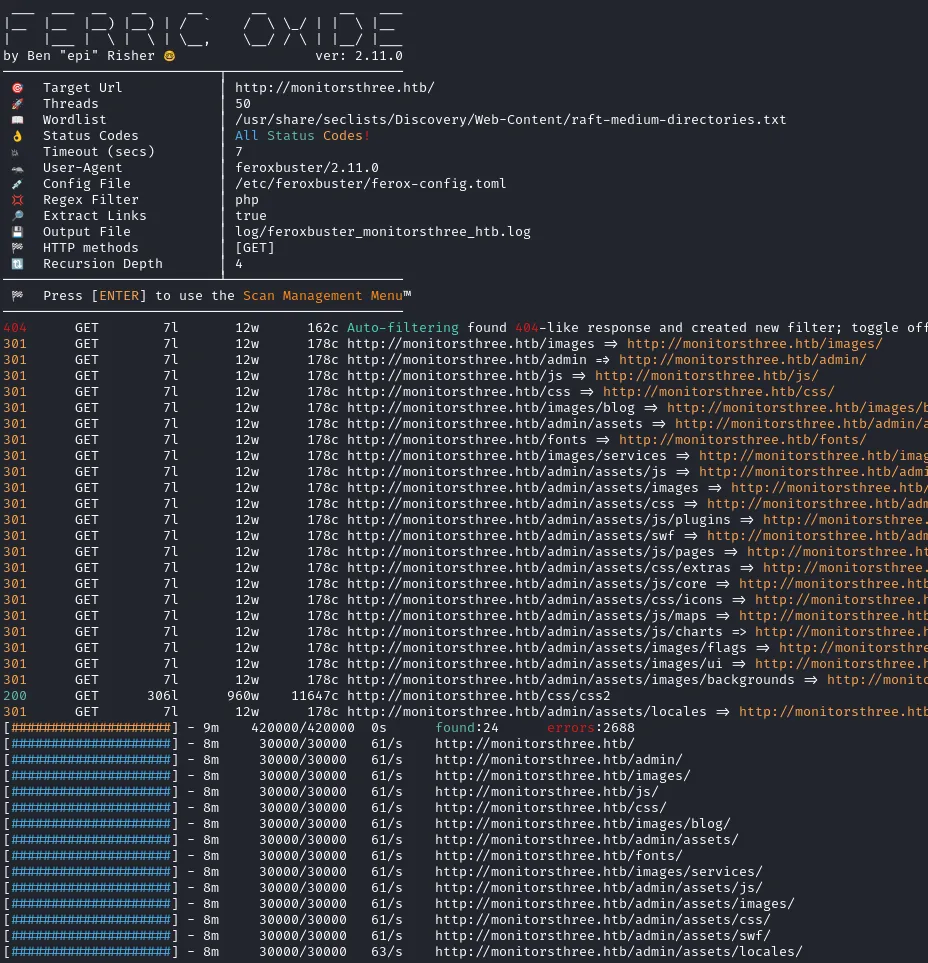Open the http://monitorsthree.htb/css/css2 URL
Viewport: 928px width, 963px height.
[x=478, y=696]
